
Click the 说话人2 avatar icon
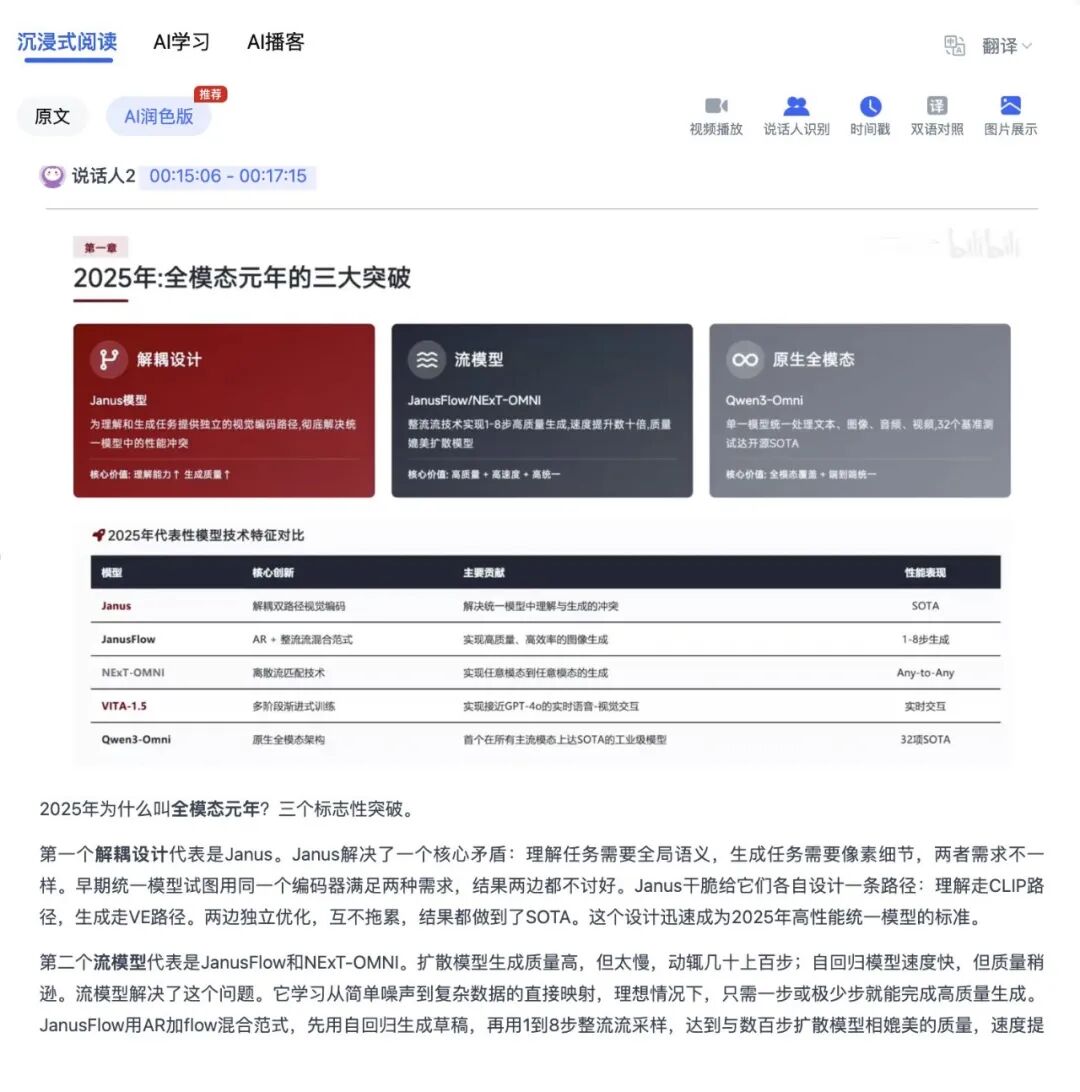pyautogui.click(x=52, y=176)
